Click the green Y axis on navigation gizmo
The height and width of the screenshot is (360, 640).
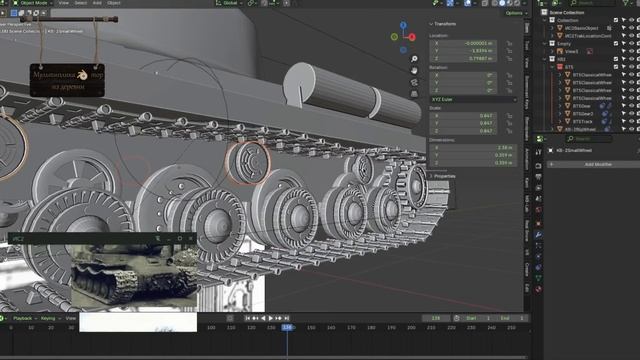[x=394, y=37]
